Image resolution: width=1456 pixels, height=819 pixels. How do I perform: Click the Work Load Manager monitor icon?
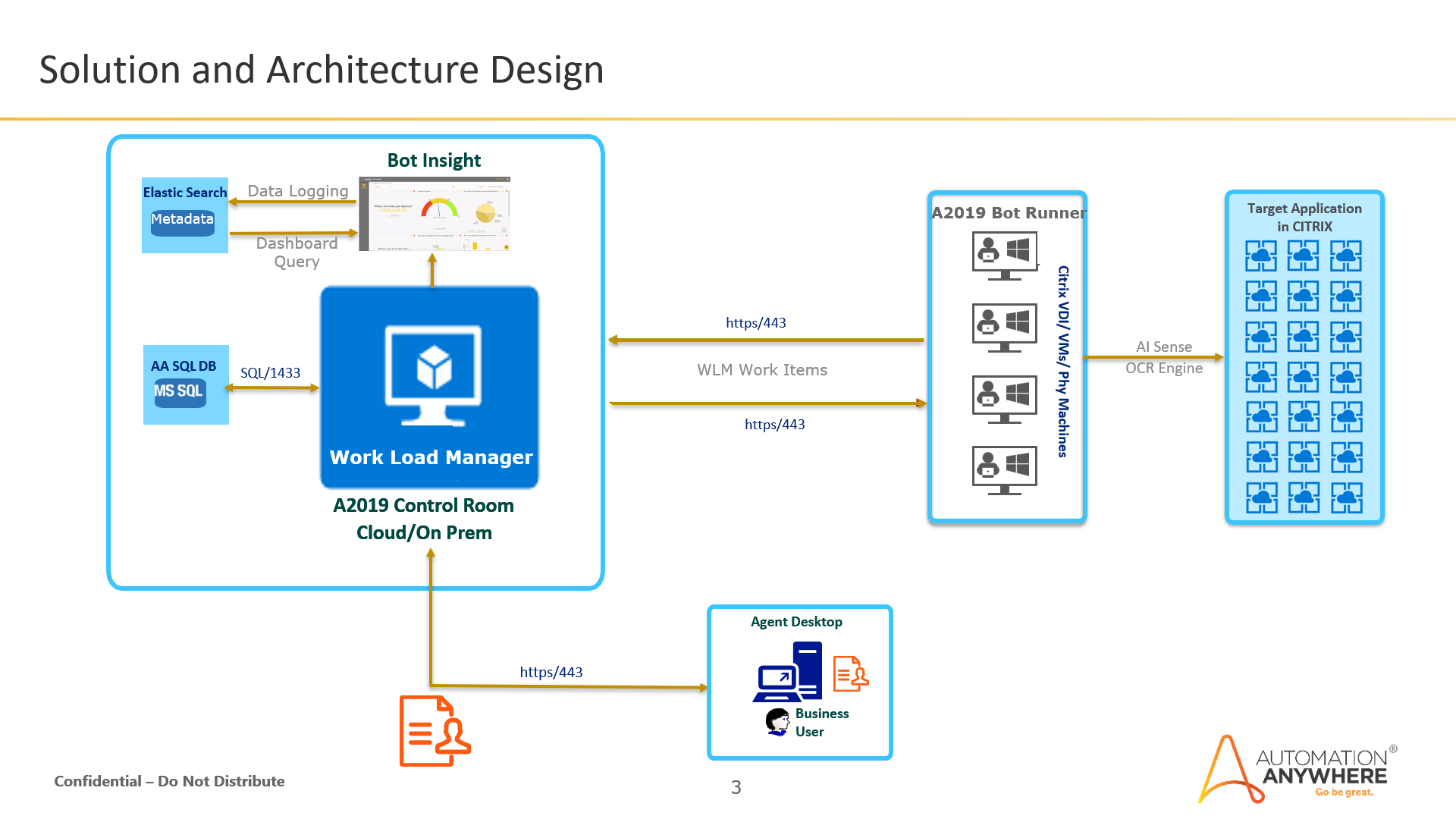[x=433, y=374]
